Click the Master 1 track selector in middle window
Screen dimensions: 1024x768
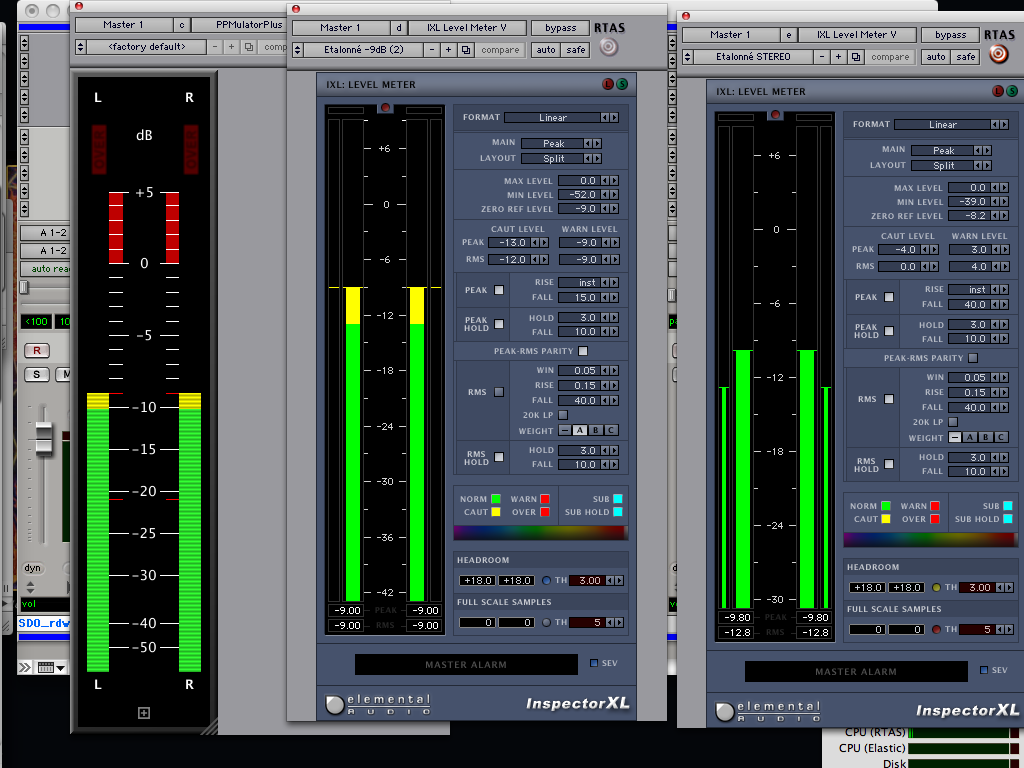click(x=340, y=27)
